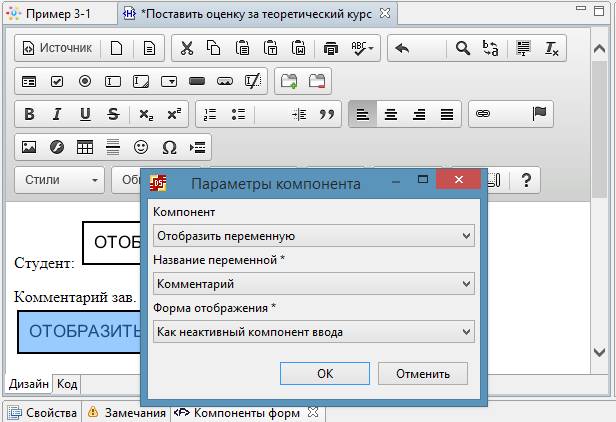Toggle strikethrough formatting
This screenshot has width=616, height=422.
coord(113,114)
